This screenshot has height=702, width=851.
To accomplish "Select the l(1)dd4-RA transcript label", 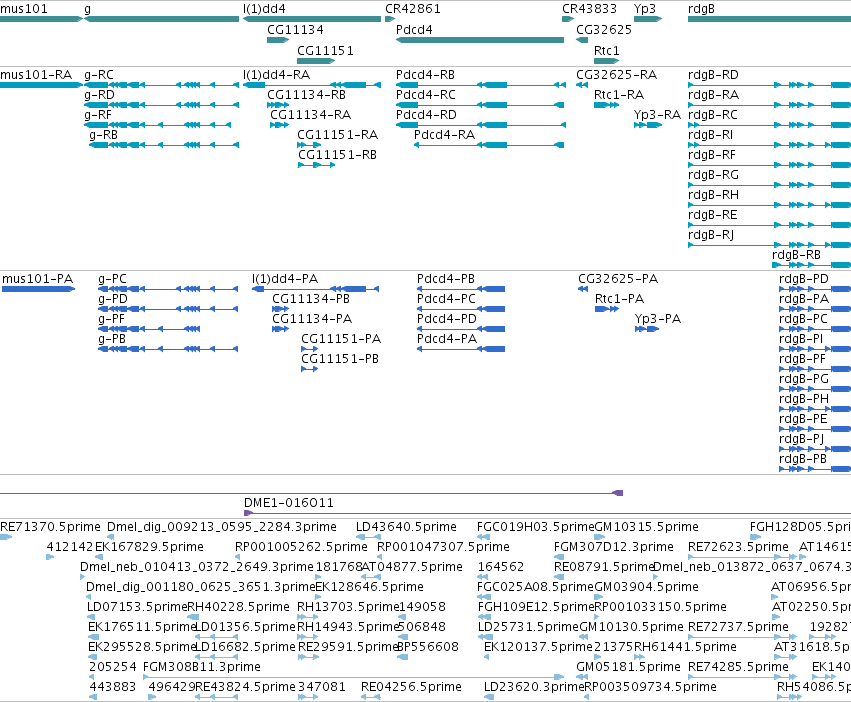I will pos(277,74).
